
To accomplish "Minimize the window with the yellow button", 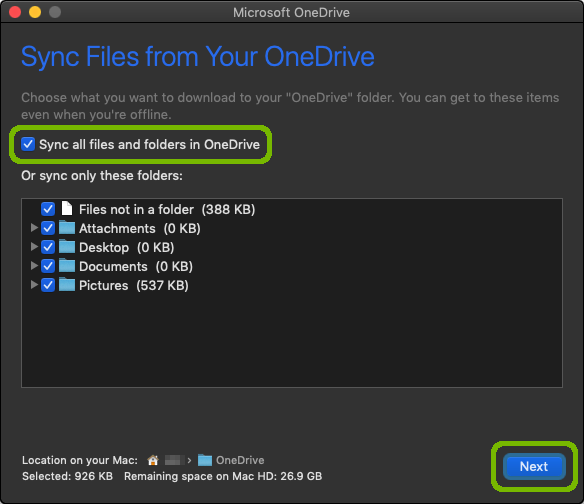I will point(35,12).
